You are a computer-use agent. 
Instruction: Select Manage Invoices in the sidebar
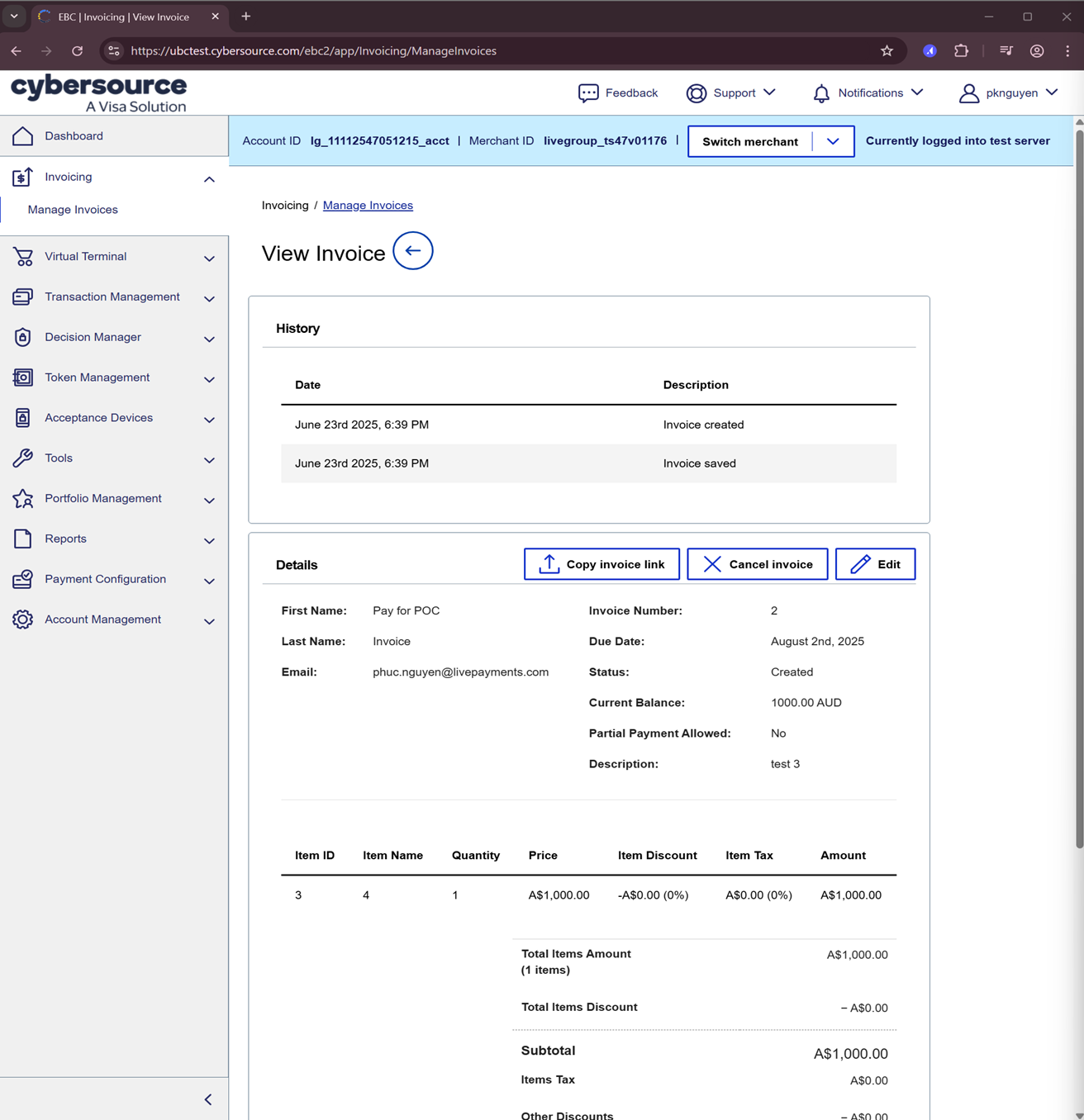pos(73,210)
